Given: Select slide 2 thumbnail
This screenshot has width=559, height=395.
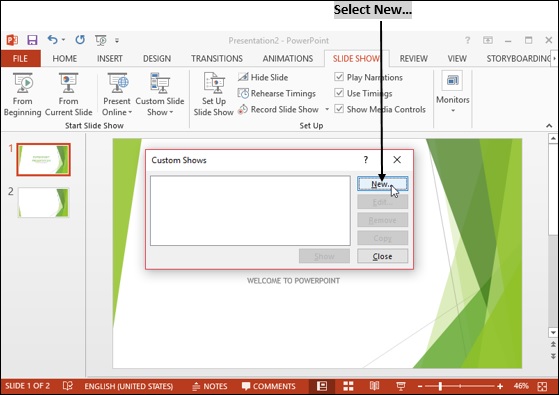Looking at the screenshot, I should (43, 202).
